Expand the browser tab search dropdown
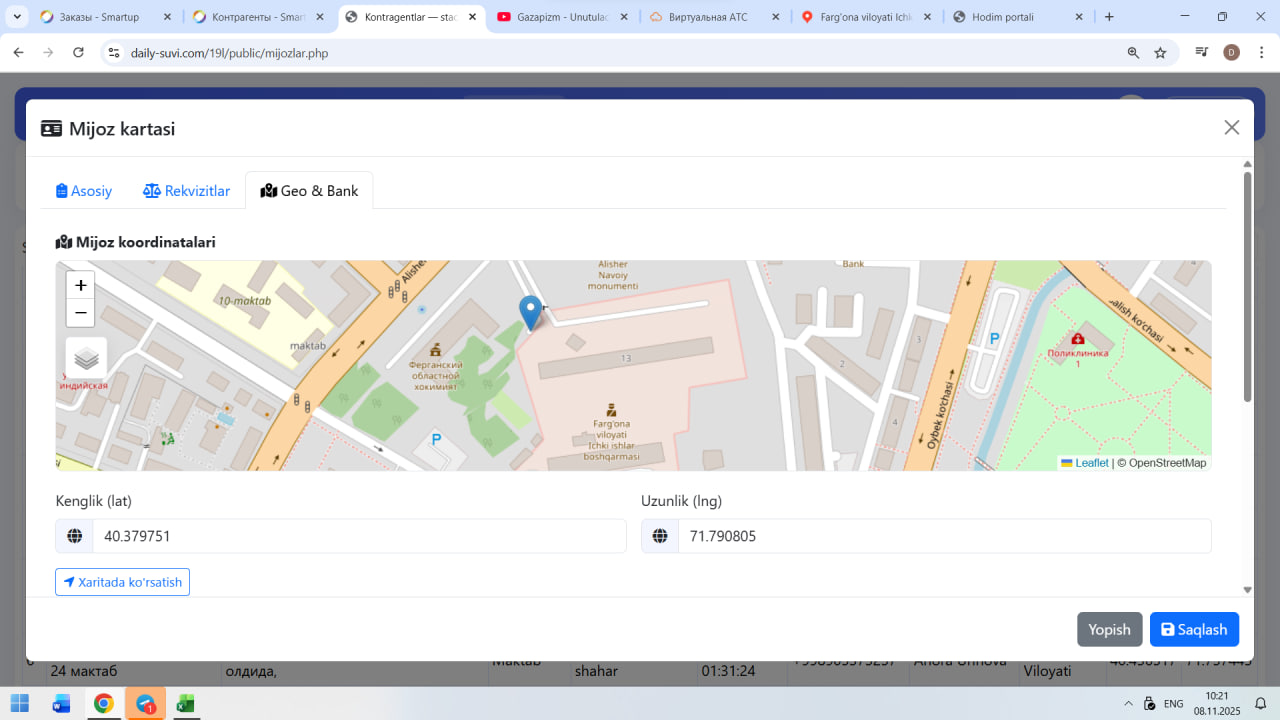 (x=17, y=17)
